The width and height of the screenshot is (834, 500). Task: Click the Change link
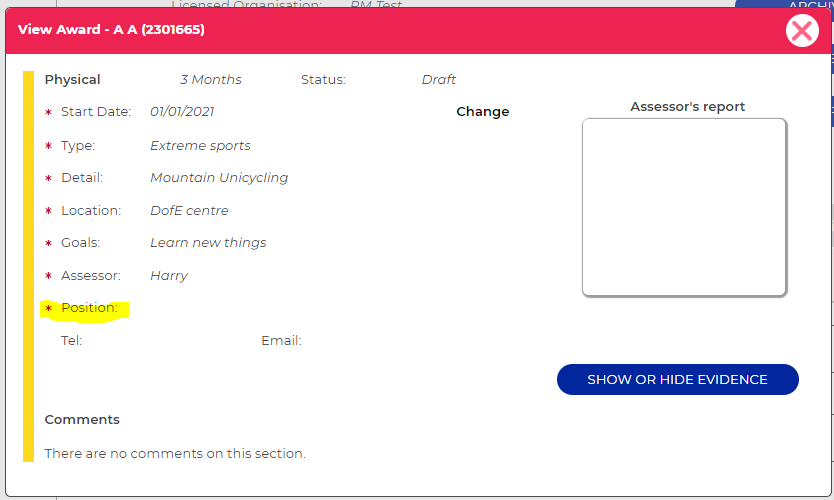point(482,112)
